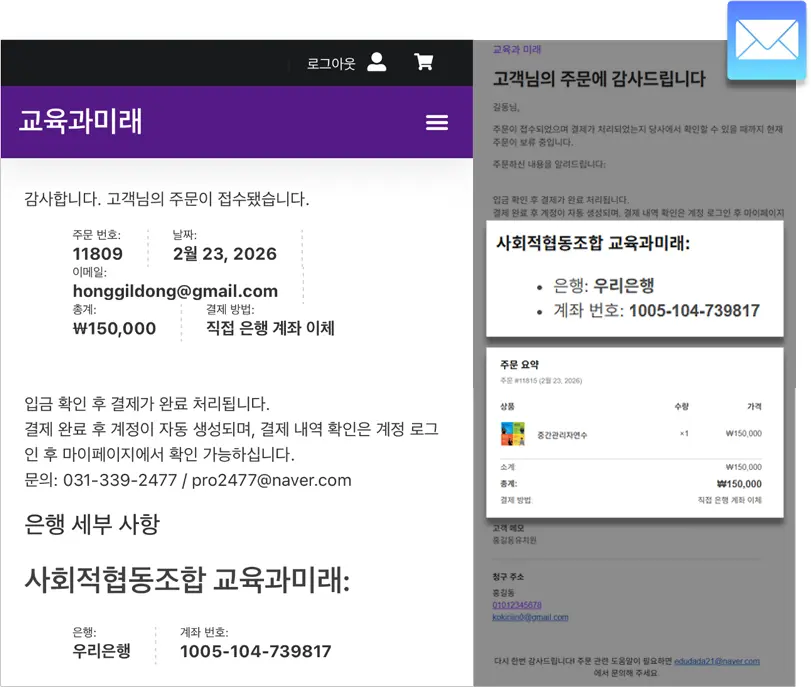
Task: Click the account number in the email bank card
Action: point(693,311)
